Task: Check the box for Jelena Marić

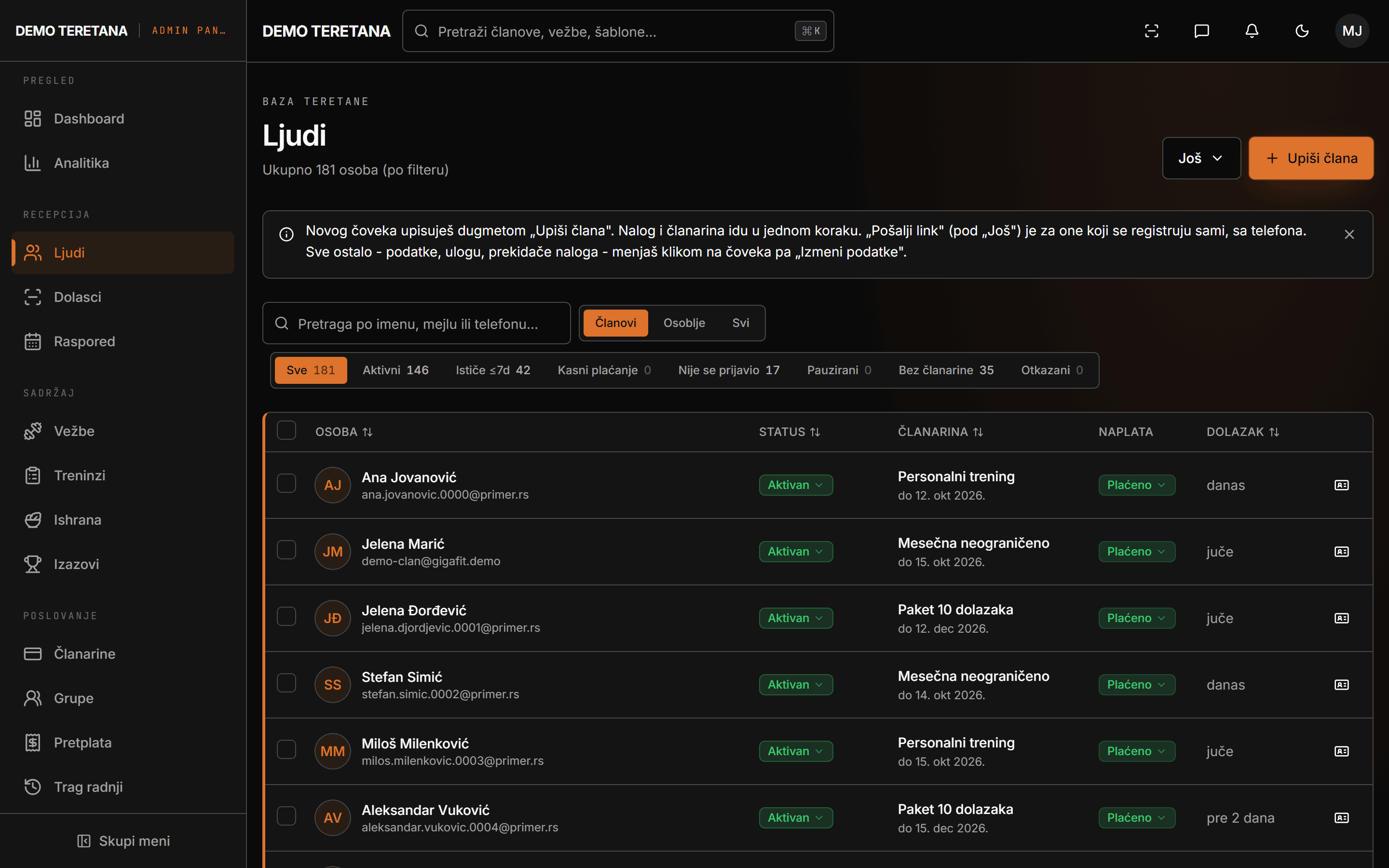Action: [x=286, y=550]
